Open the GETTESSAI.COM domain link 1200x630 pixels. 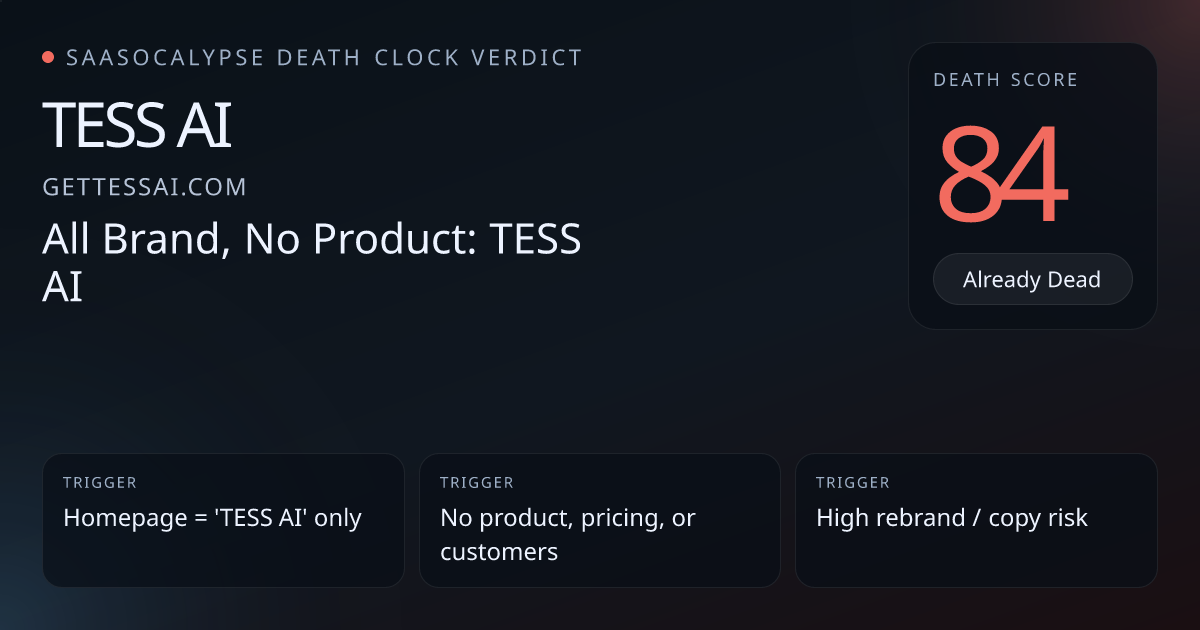(144, 187)
